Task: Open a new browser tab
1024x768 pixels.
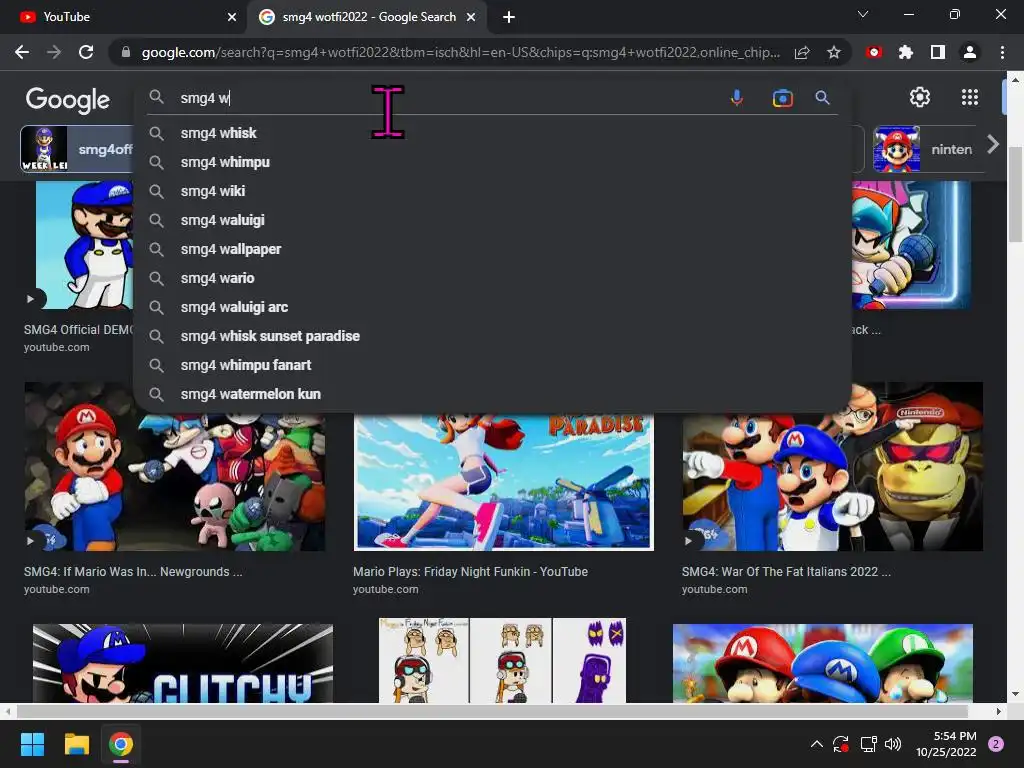Action: pyautogui.click(x=509, y=17)
